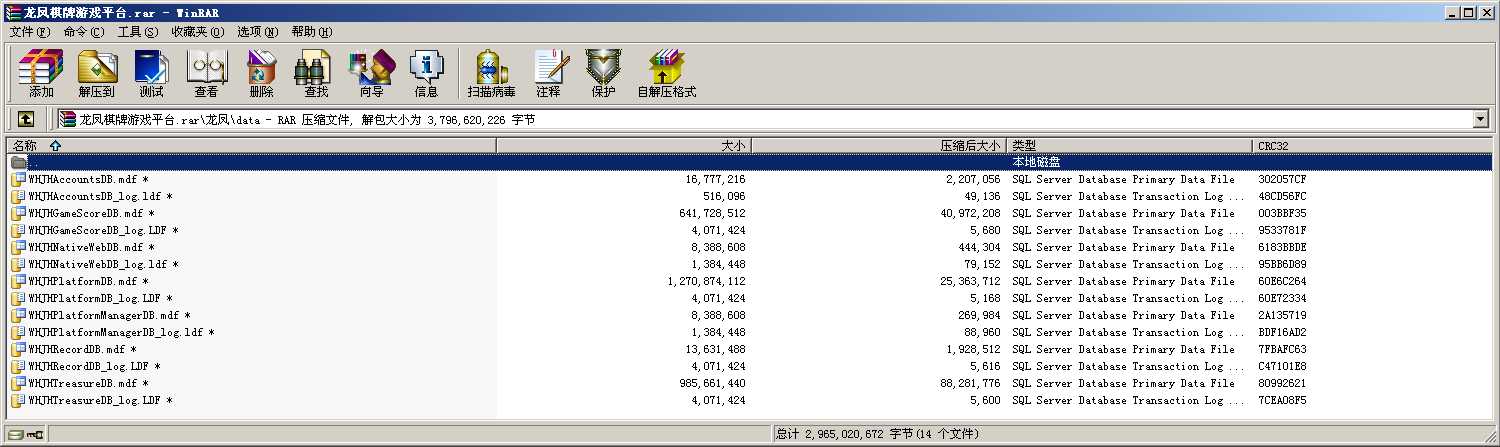Click the View (查看) toolbar icon
The width and height of the screenshot is (1500, 447).
[x=206, y=73]
